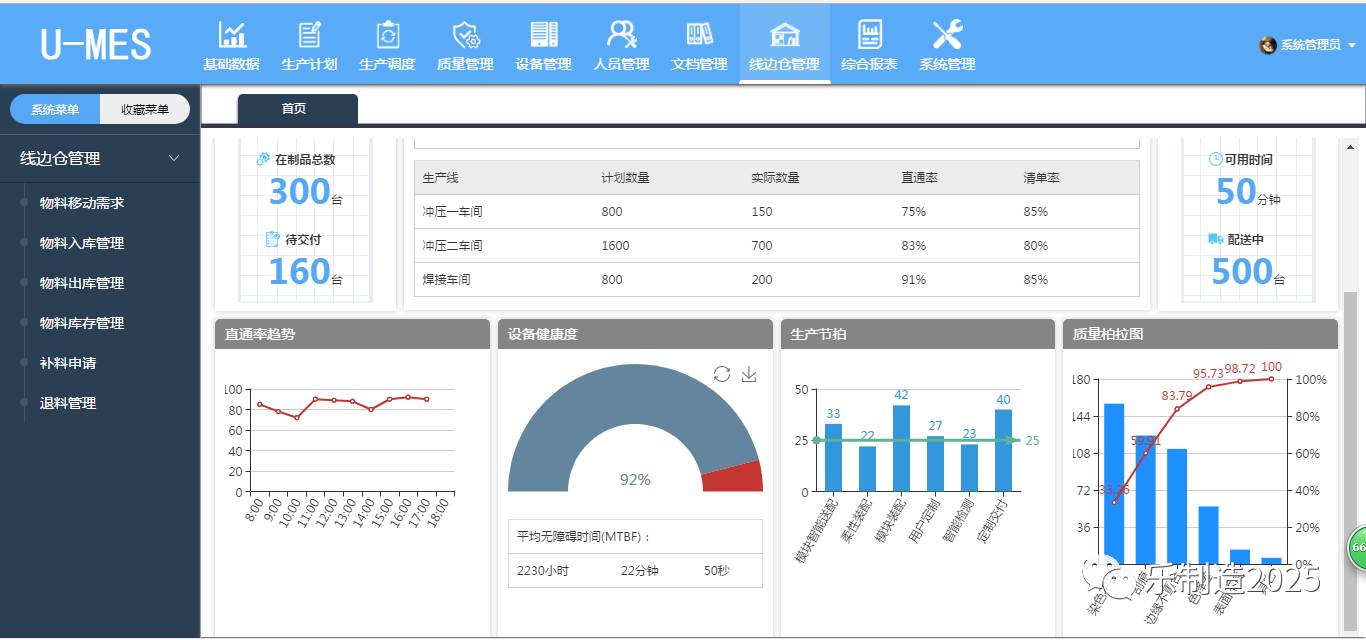
Task: Open the 综合报表 menu item
Action: [869, 45]
